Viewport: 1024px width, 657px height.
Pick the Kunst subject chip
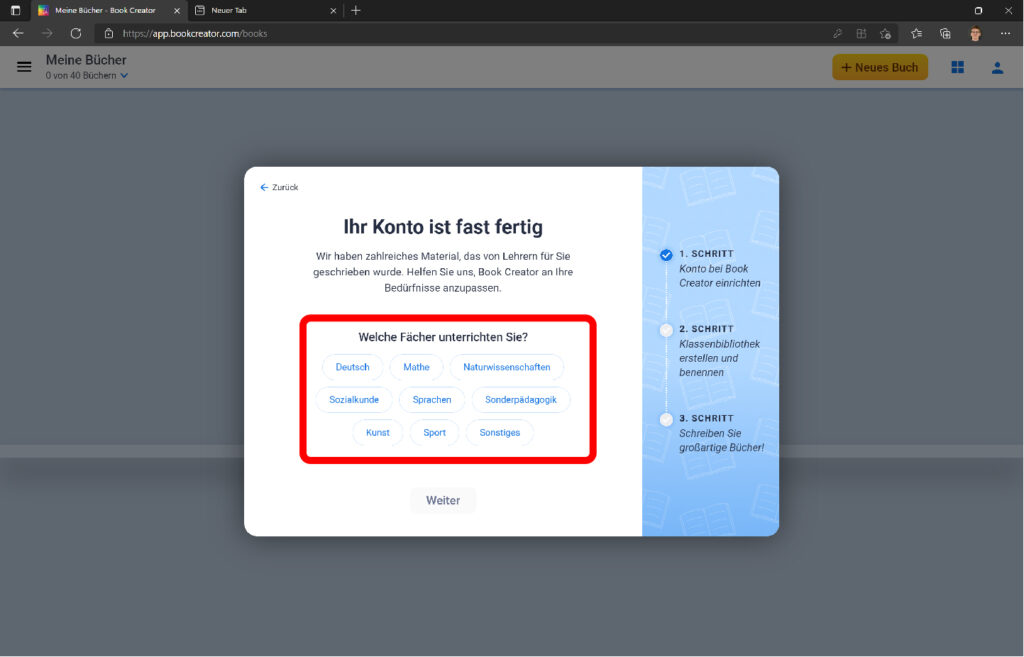coord(377,432)
